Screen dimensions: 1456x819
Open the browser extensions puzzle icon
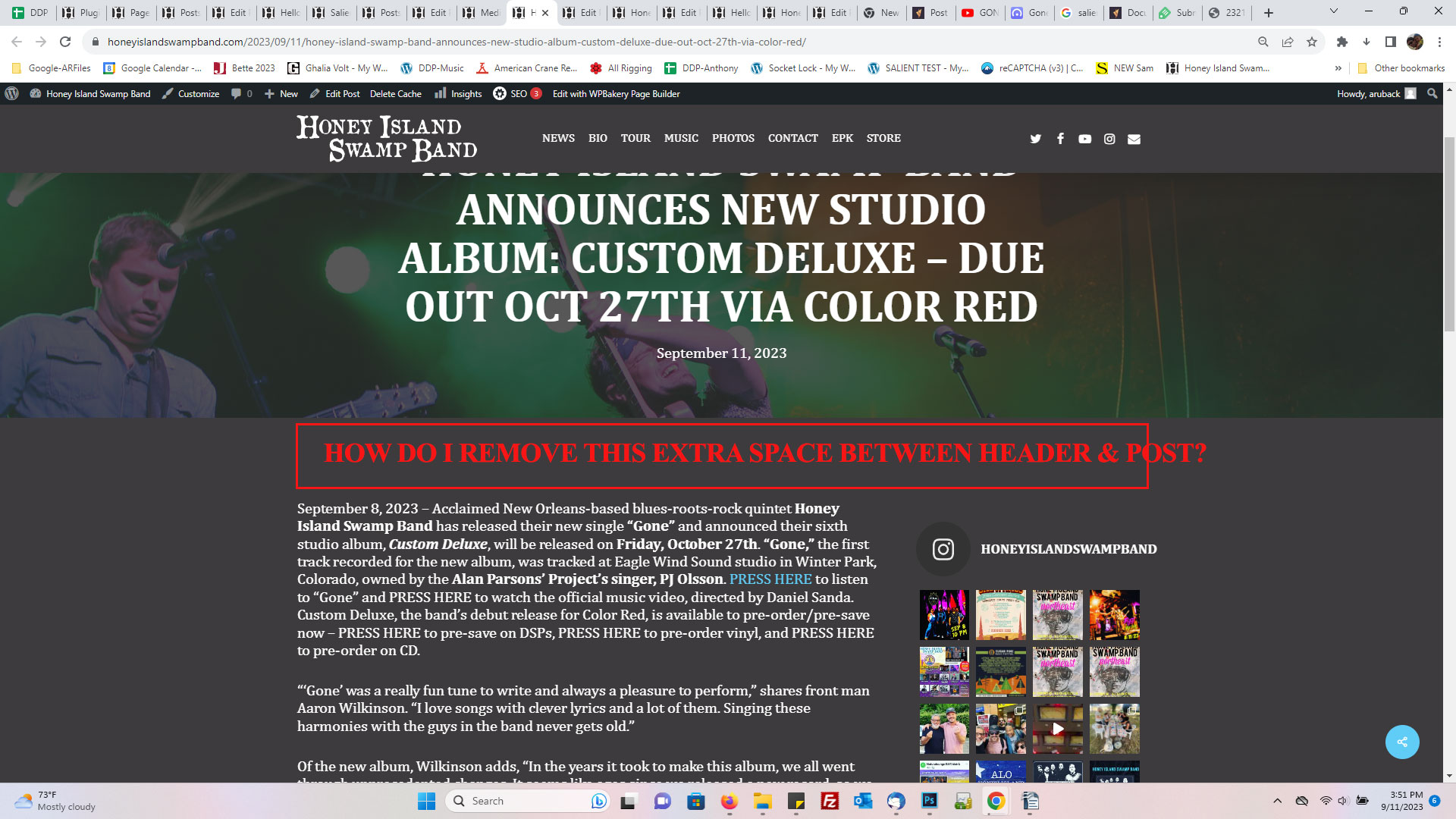click(1341, 42)
